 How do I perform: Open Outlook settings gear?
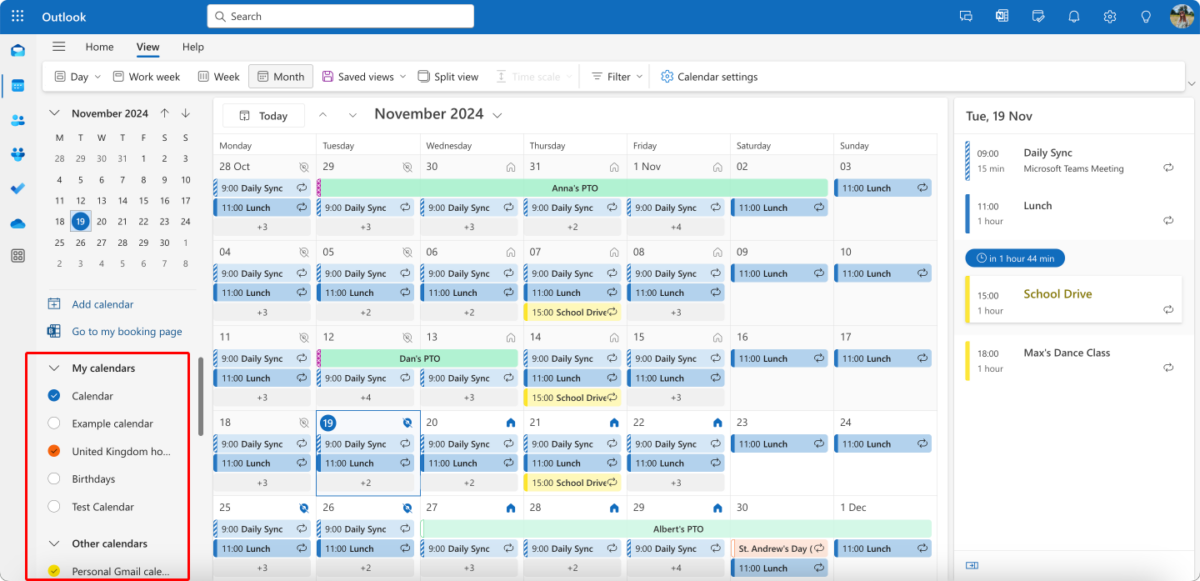click(1110, 15)
